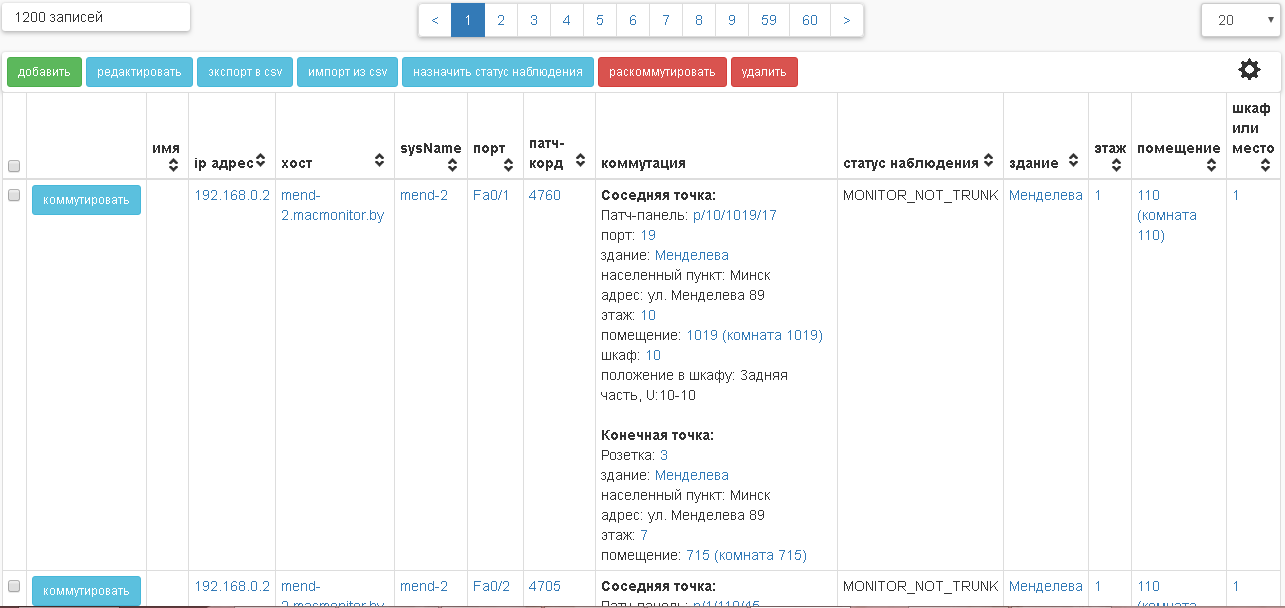
Task: Toggle the select-all checkbox in header
Action: pos(14,166)
